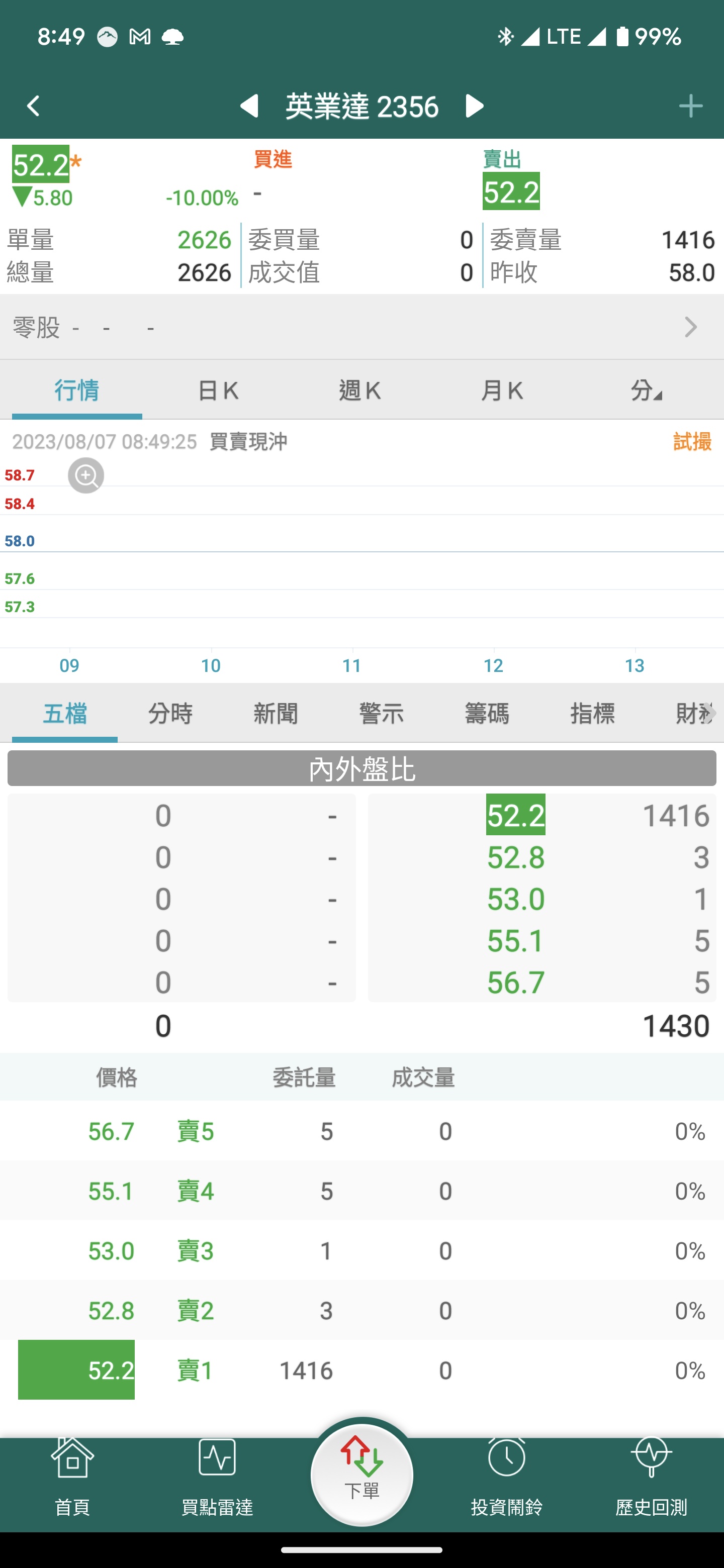Tap the 委託量 column header

(304, 1077)
